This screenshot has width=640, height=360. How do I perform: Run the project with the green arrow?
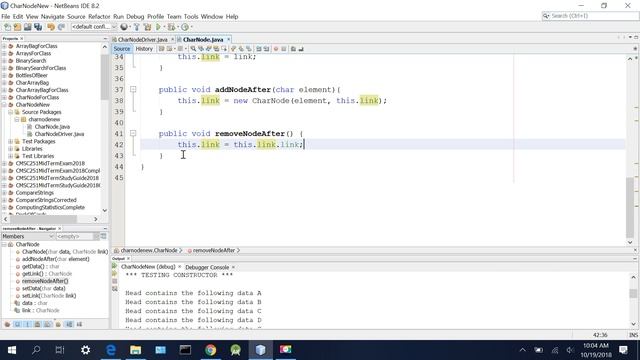(158, 27)
